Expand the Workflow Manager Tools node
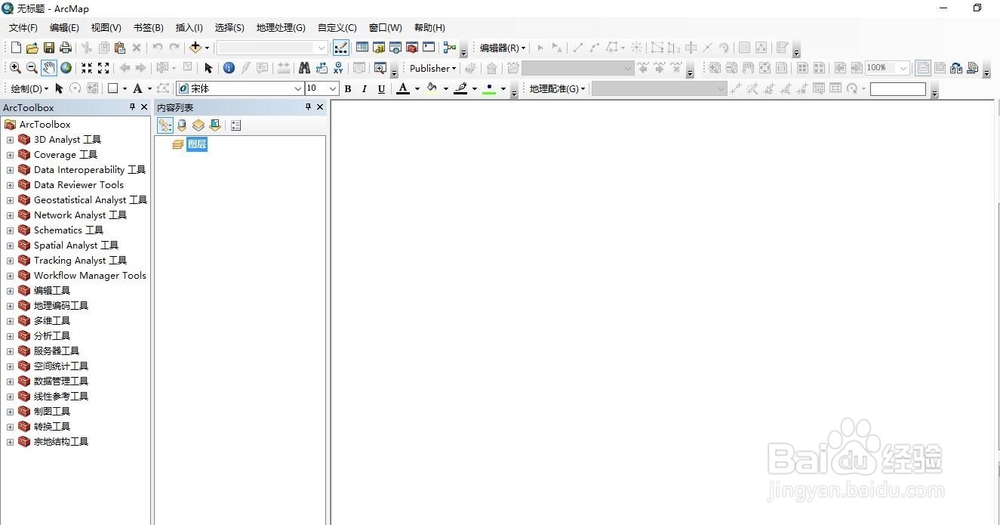 (10, 276)
